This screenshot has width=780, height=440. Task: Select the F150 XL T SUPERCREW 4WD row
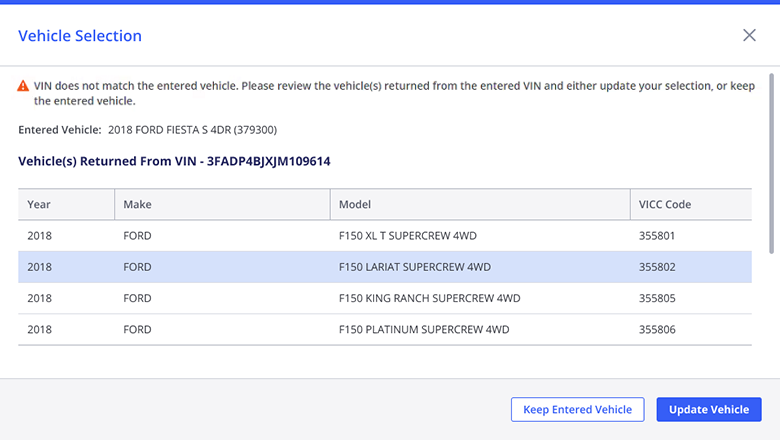pyautogui.click(x=385, y=236)
